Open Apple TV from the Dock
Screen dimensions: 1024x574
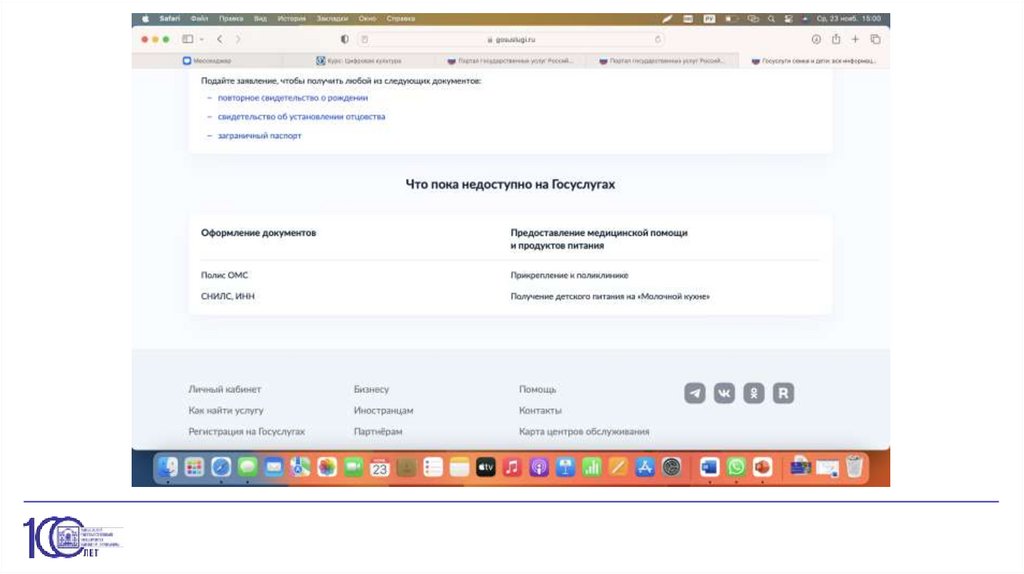tap(485, 468)
